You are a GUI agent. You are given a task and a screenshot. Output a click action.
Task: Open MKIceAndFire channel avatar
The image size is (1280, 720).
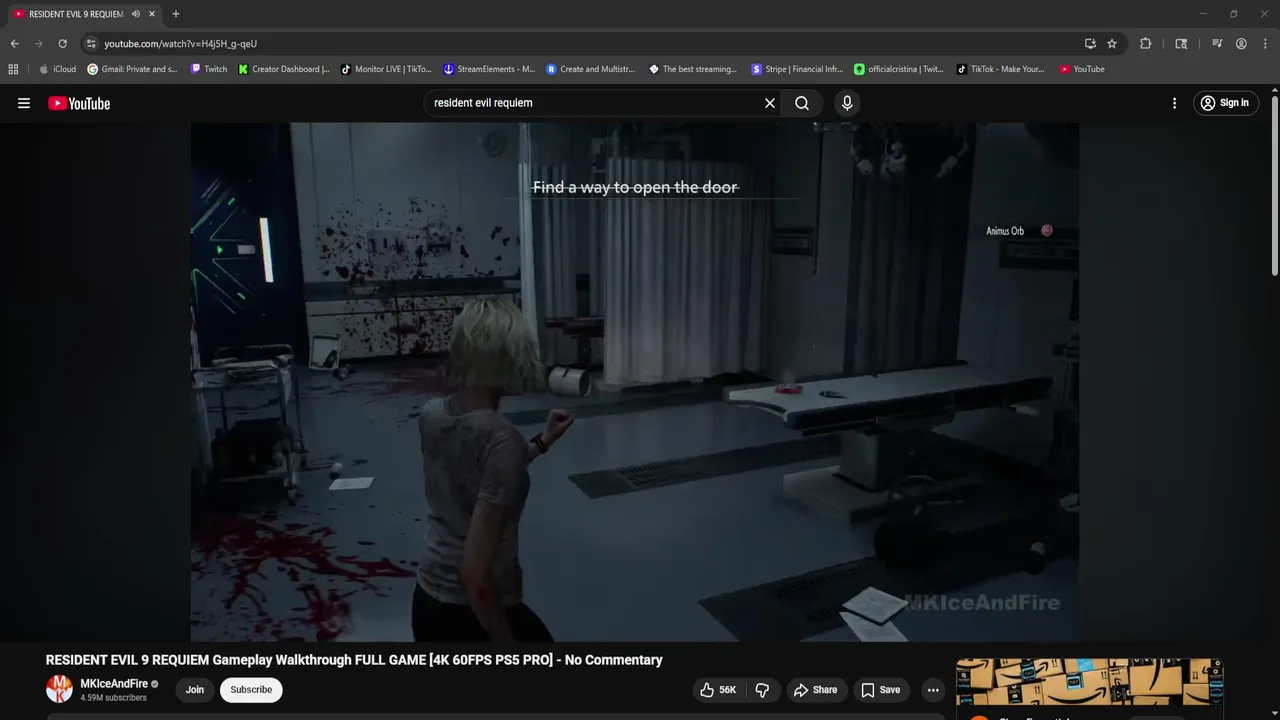[x=59, y=689]
